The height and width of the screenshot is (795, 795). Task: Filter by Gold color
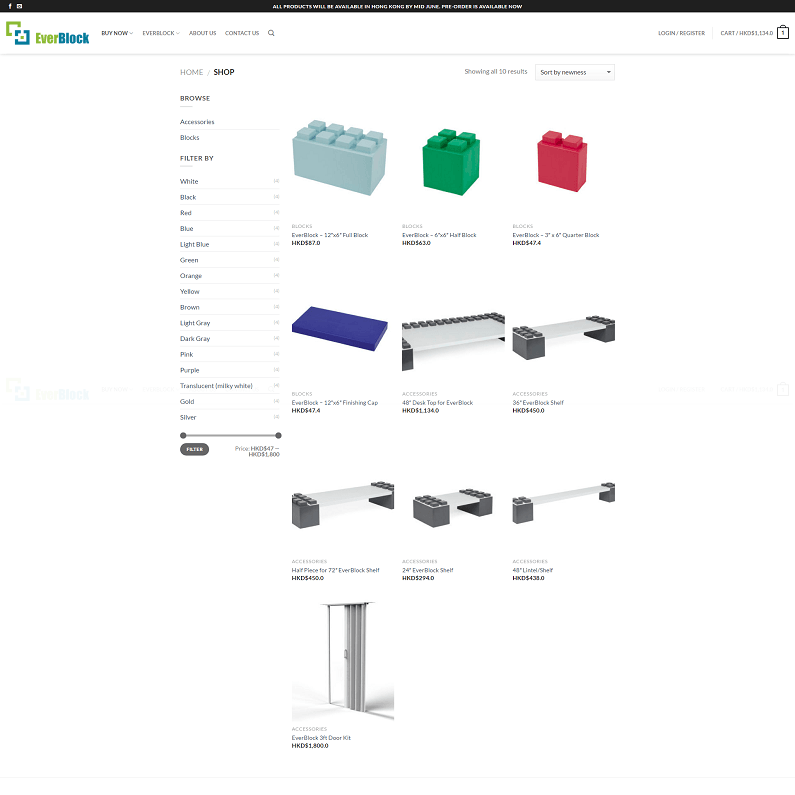click(x=187, y=401)
